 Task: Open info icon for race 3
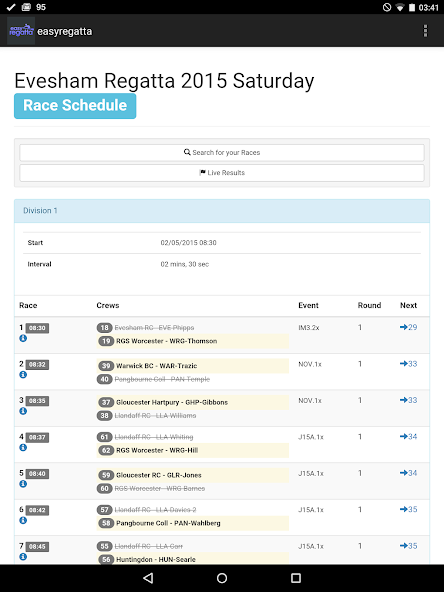(x=23, y=411)
